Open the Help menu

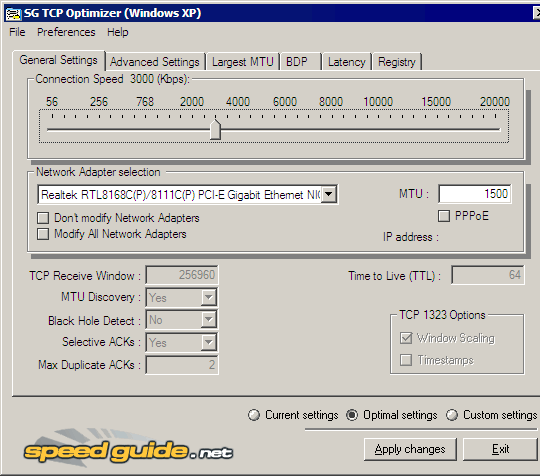pyautogui.click(x=118, y=32)
